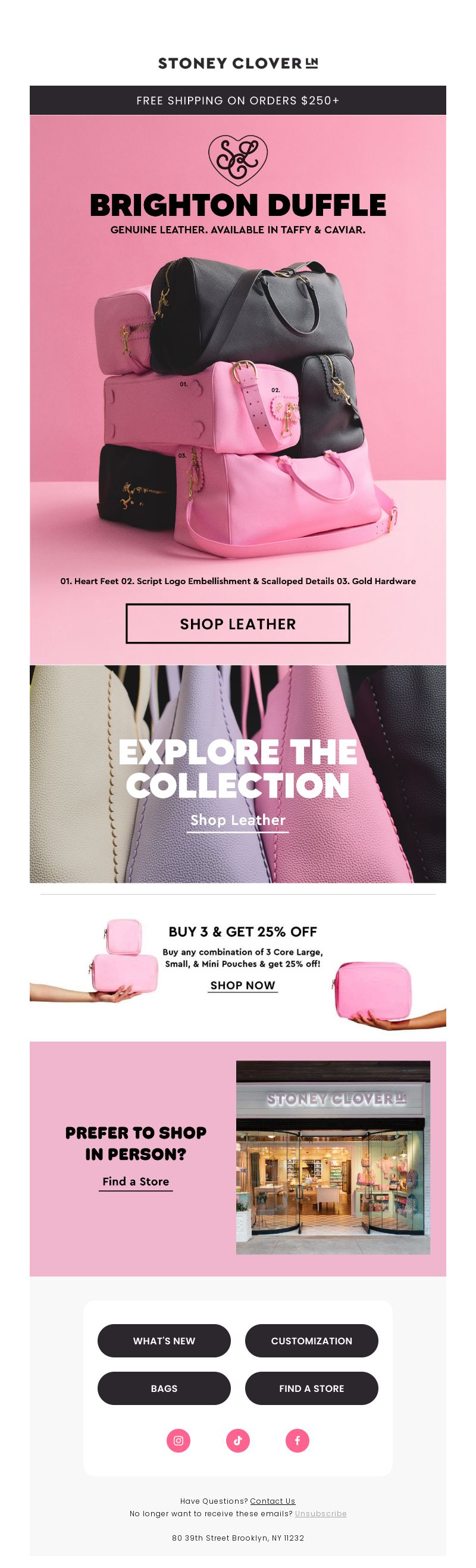The image size is (476, 1568).
Task: Click the Stoney Clover Lane header logo
Action: 238,63
